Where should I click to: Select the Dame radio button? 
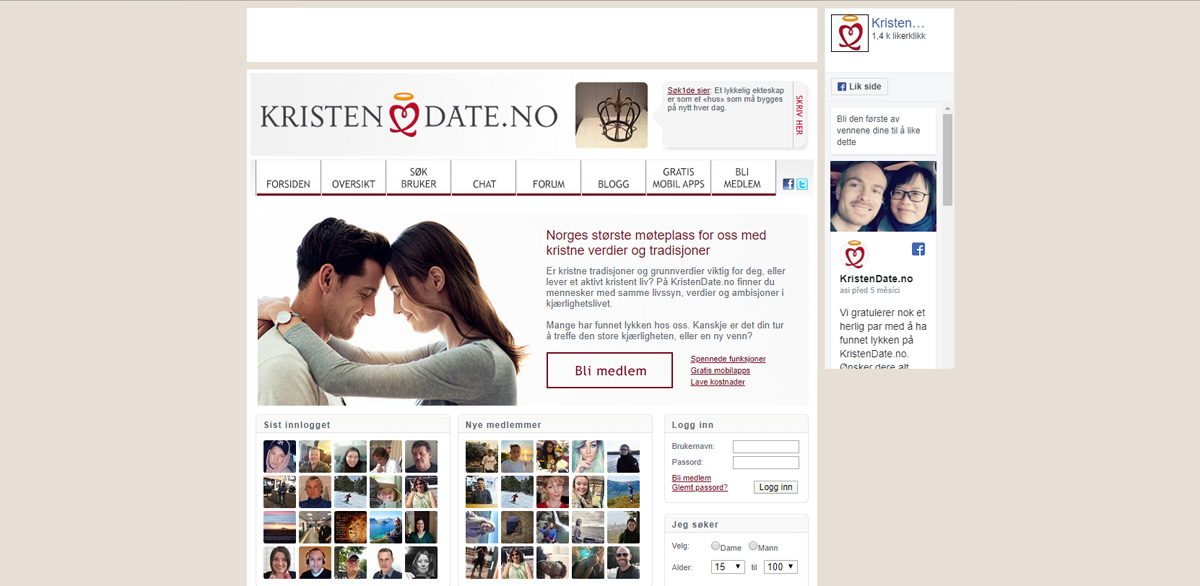click(714, 546)
